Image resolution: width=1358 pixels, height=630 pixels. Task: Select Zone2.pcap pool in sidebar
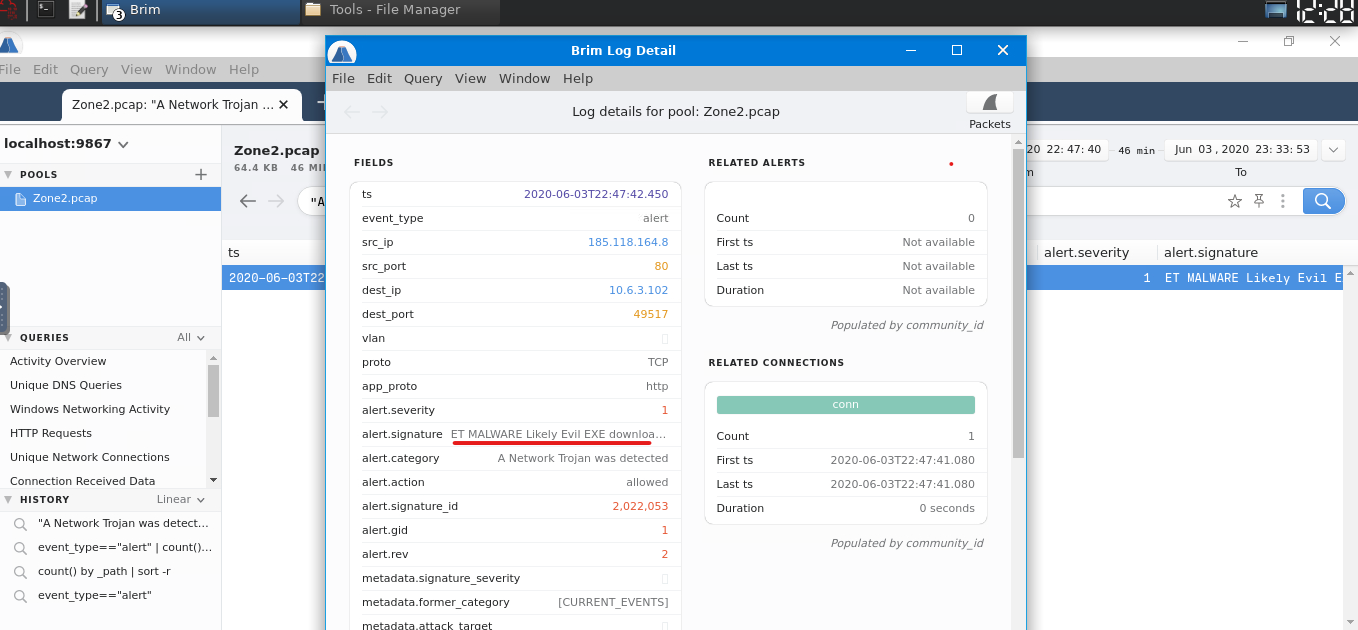[110, 198]
